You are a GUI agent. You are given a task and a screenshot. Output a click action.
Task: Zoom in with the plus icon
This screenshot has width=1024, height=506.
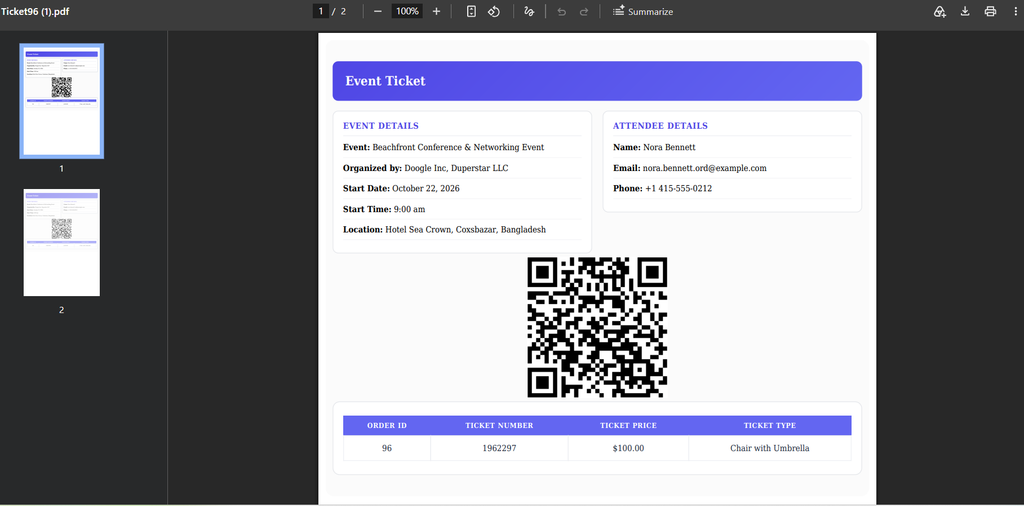[x=436, y=11]
